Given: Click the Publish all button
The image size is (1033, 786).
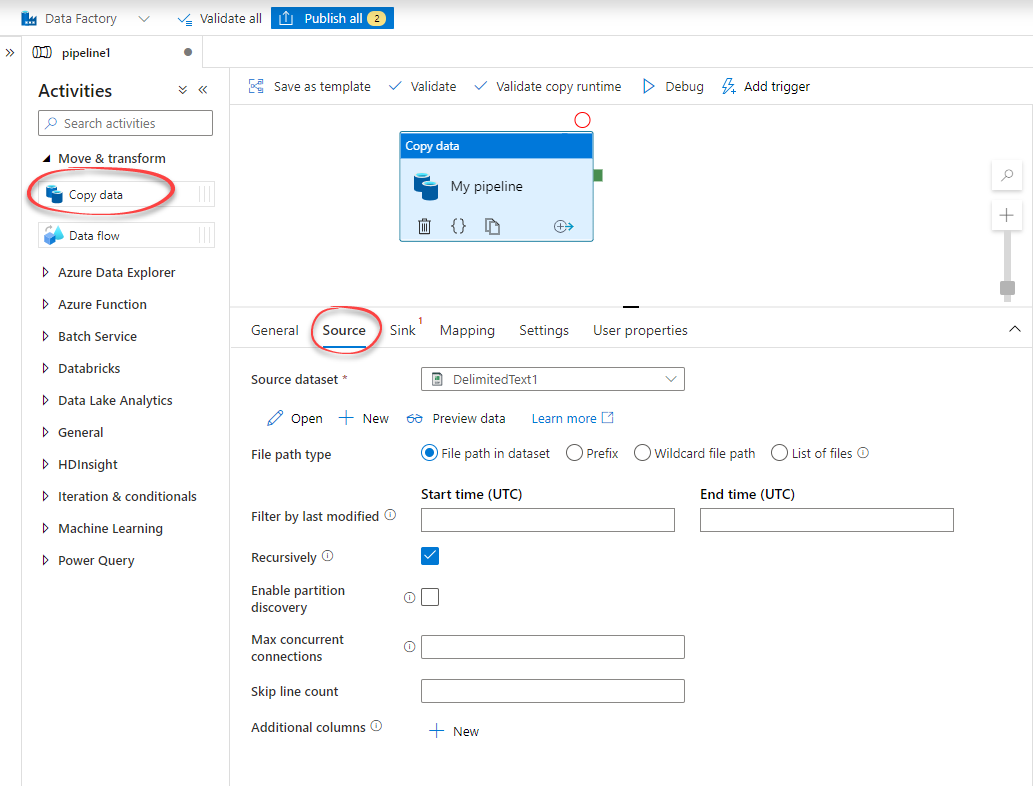Looking at the screenshot, I should (x=332, y=18).
